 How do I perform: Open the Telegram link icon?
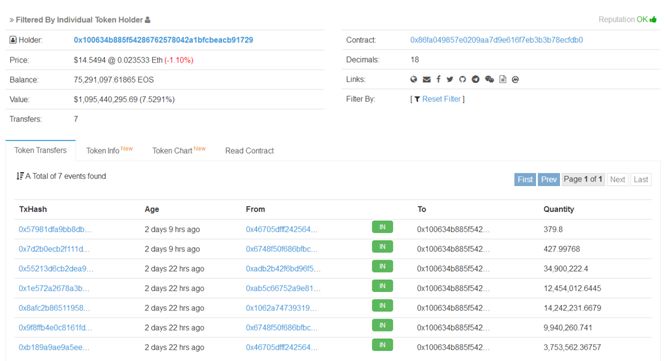[x=475, y=79]
